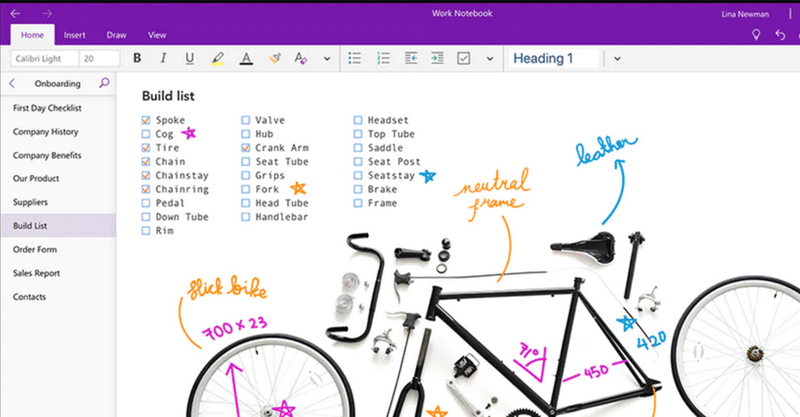Change the font size 20 box
800x417 pixels.
(99, 59)
